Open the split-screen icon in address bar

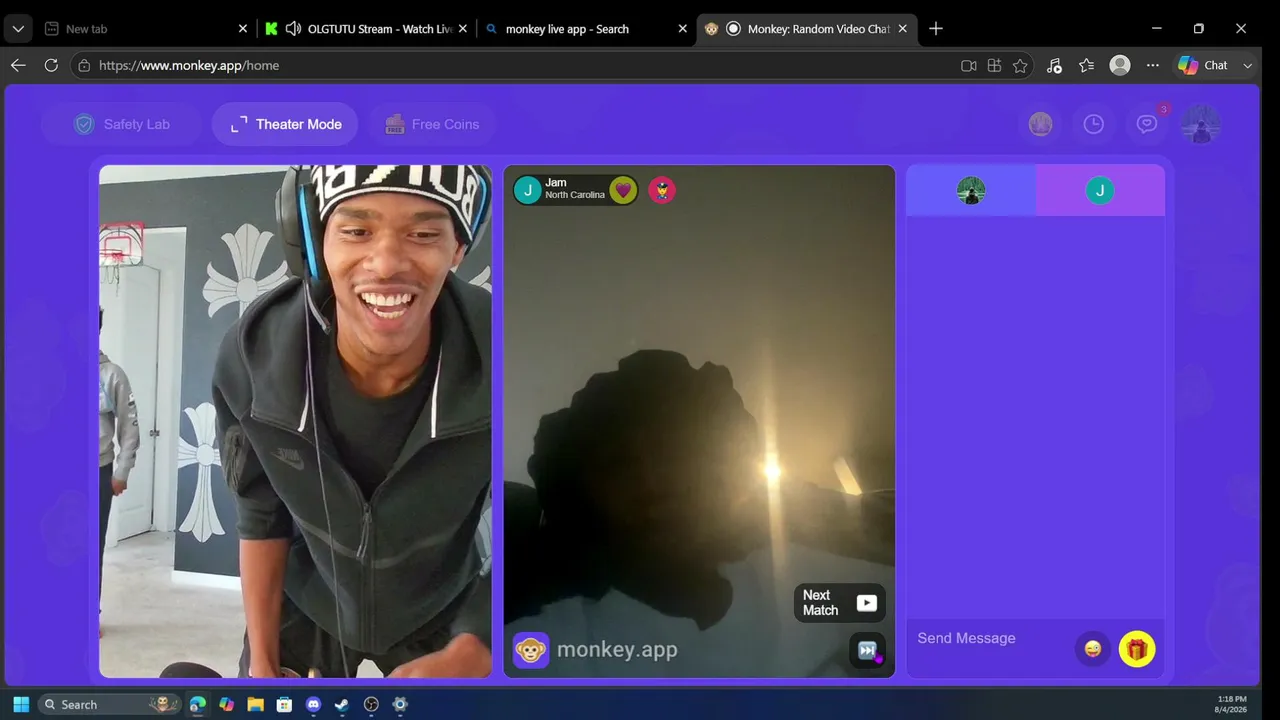pyautogui.click(x=994, y=65)
